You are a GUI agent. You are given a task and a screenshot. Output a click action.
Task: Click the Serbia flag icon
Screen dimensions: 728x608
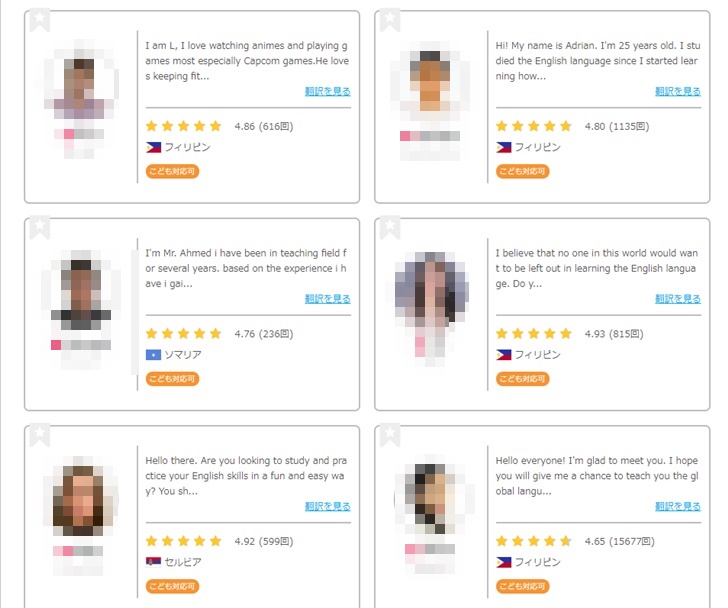153,563
